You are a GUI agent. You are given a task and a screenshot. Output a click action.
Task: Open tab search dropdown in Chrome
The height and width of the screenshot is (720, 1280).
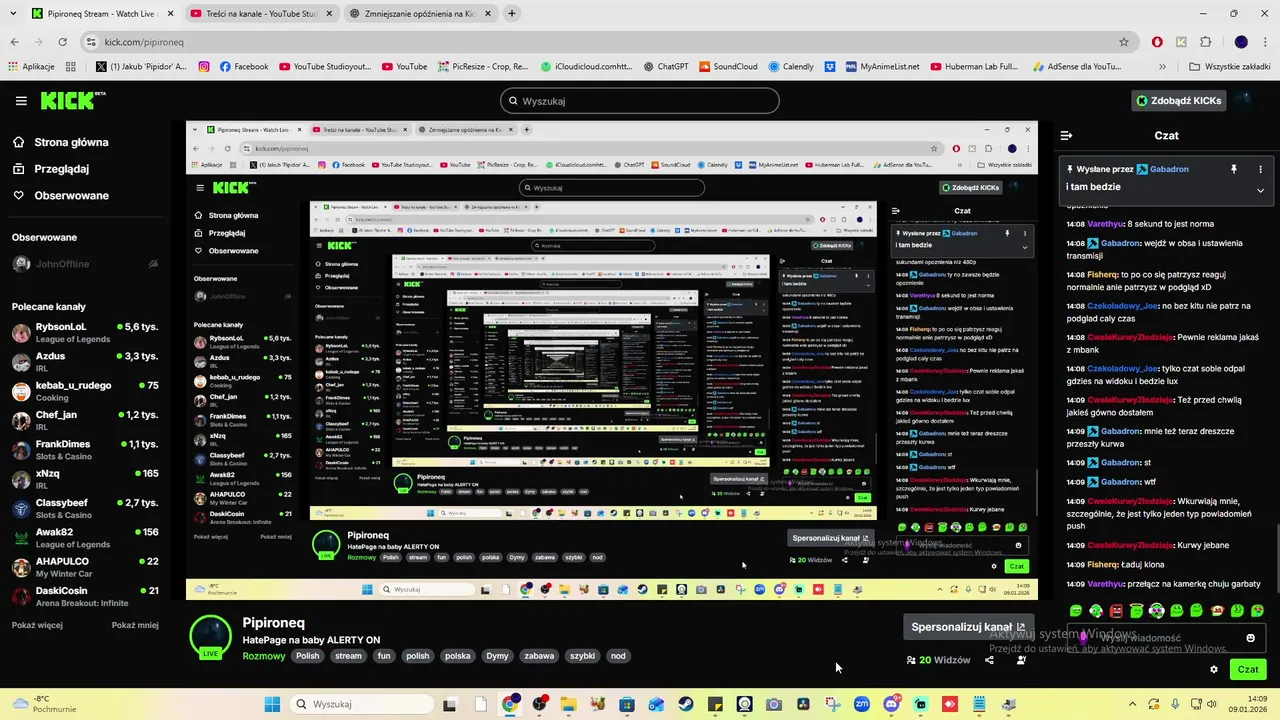[15, 14]
